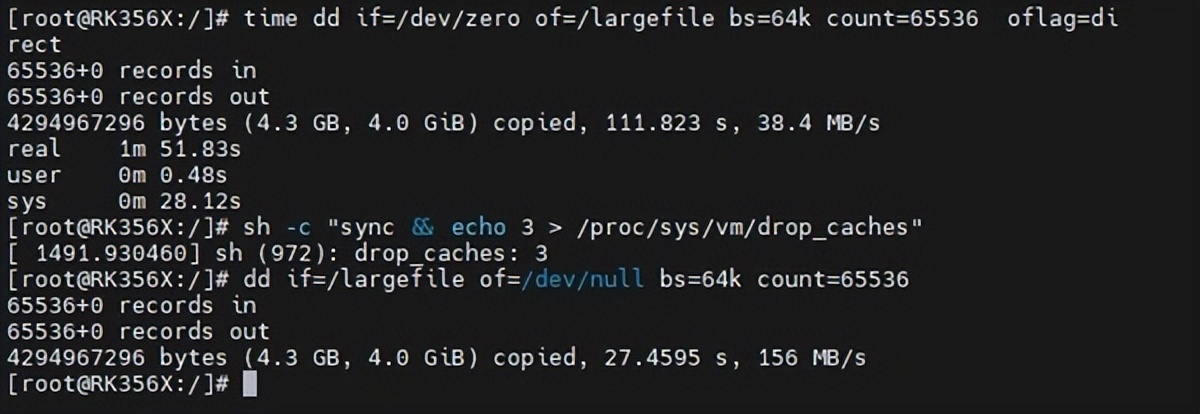
Task: Click the blue '/dev/null' in the read command
Action: click(x=584, y=279)
